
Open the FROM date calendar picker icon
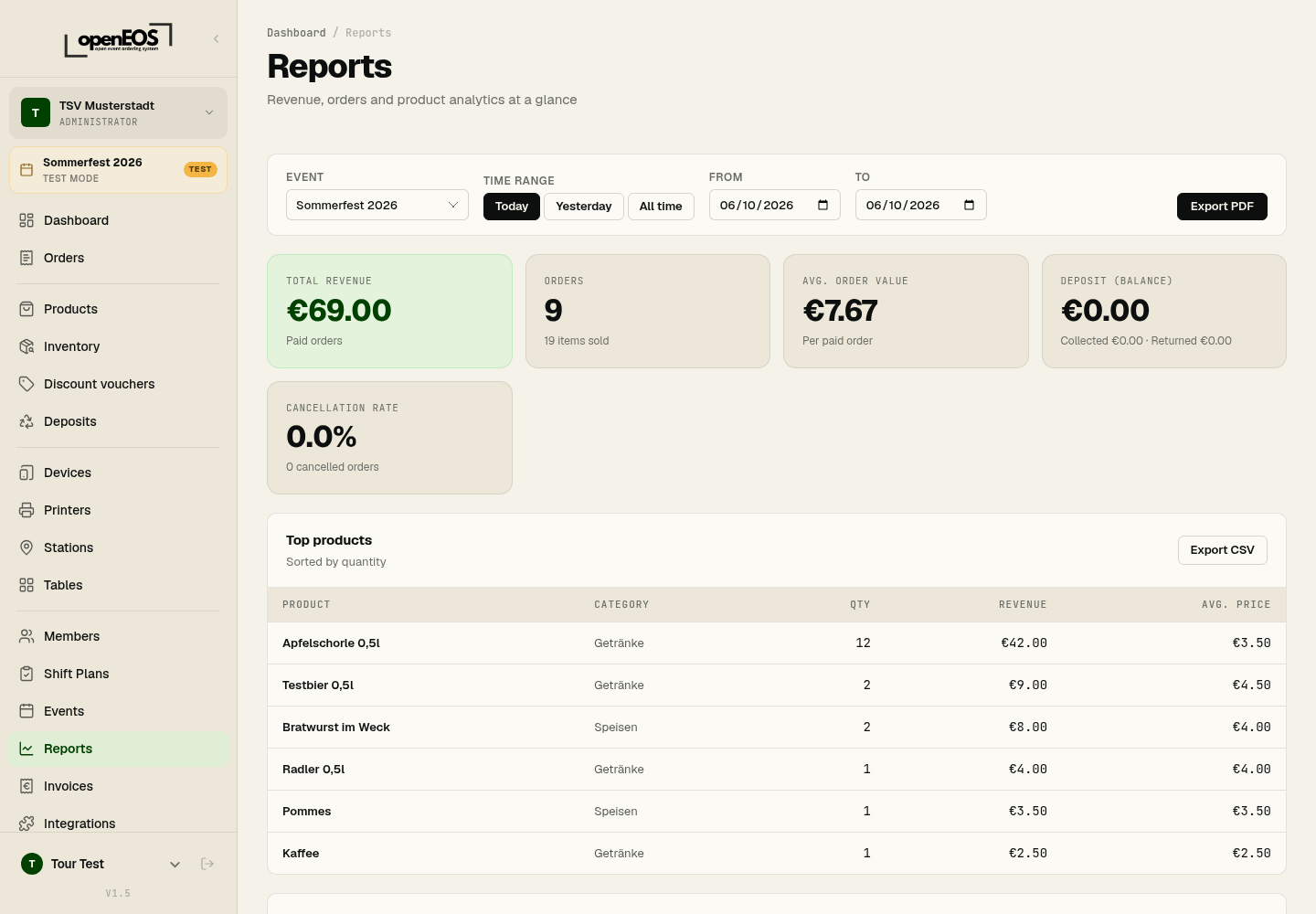822,205
